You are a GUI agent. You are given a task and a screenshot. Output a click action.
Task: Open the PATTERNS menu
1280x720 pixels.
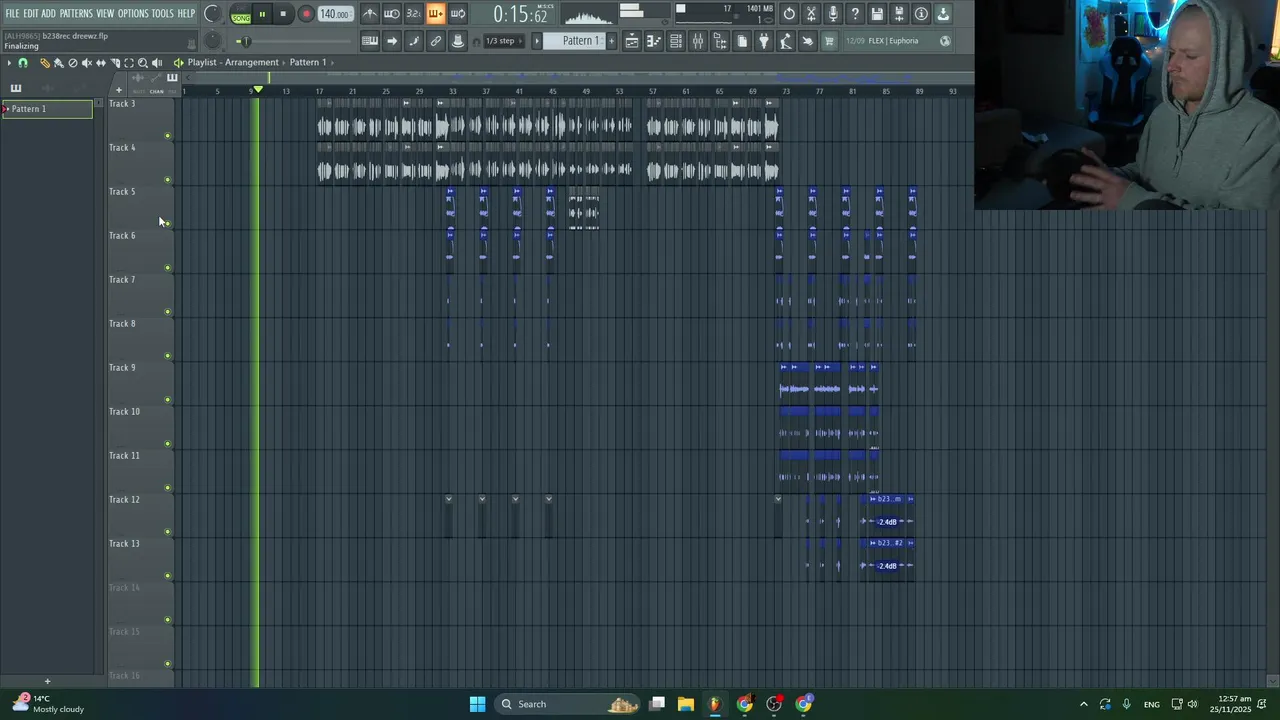click(x=76, y=14)
